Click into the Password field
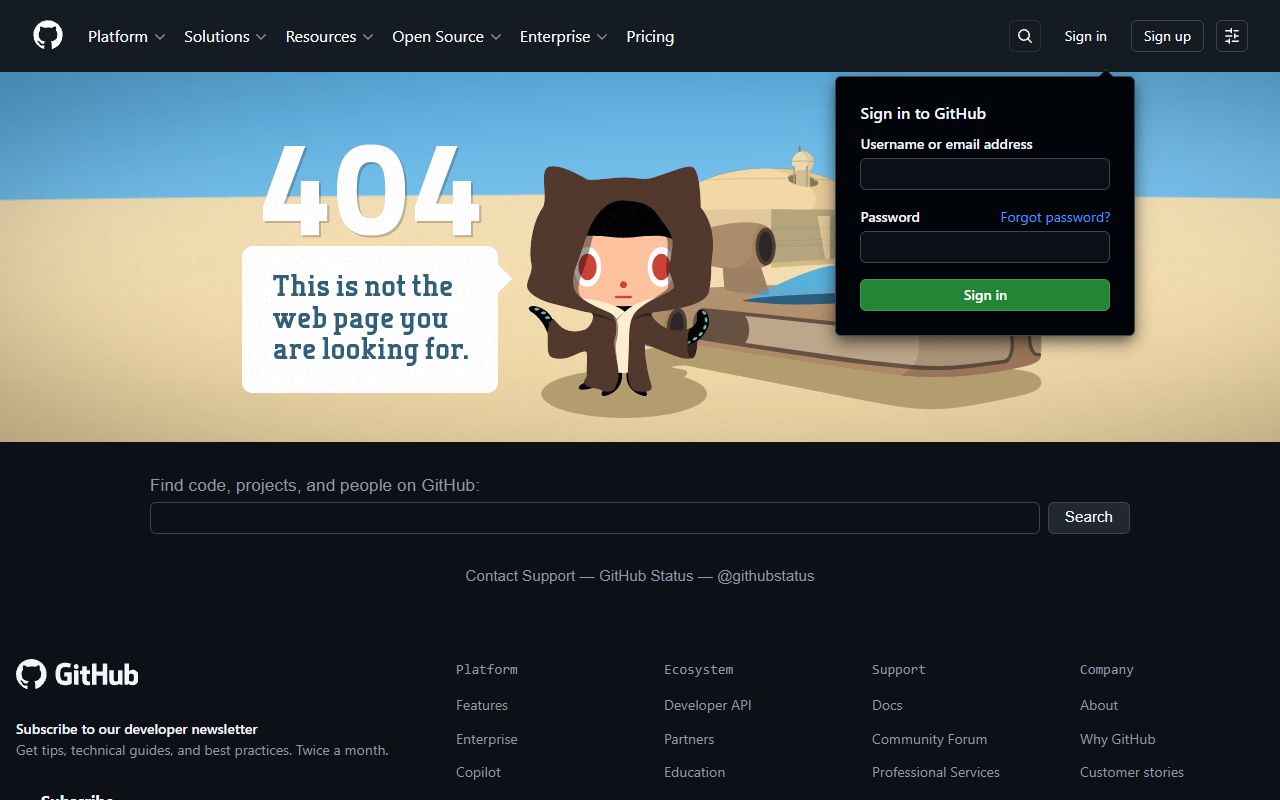 (x=984, y=247)
